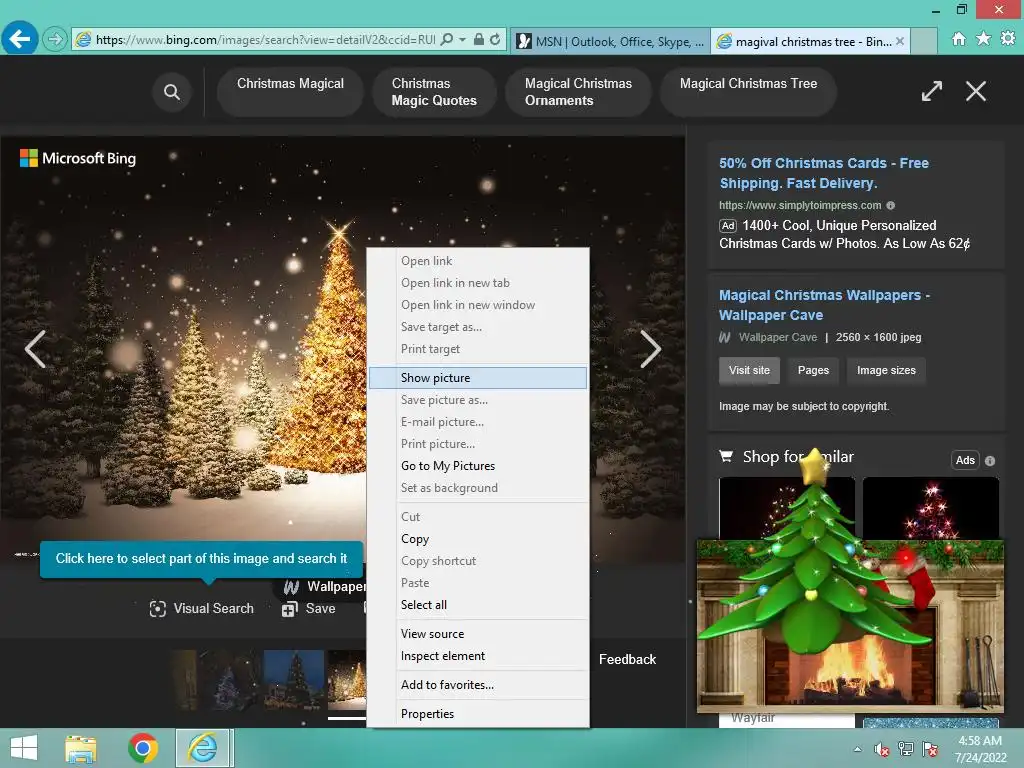Click Save image to collection
Viewport: 1024px width, 768px height.
coord(309,609)
